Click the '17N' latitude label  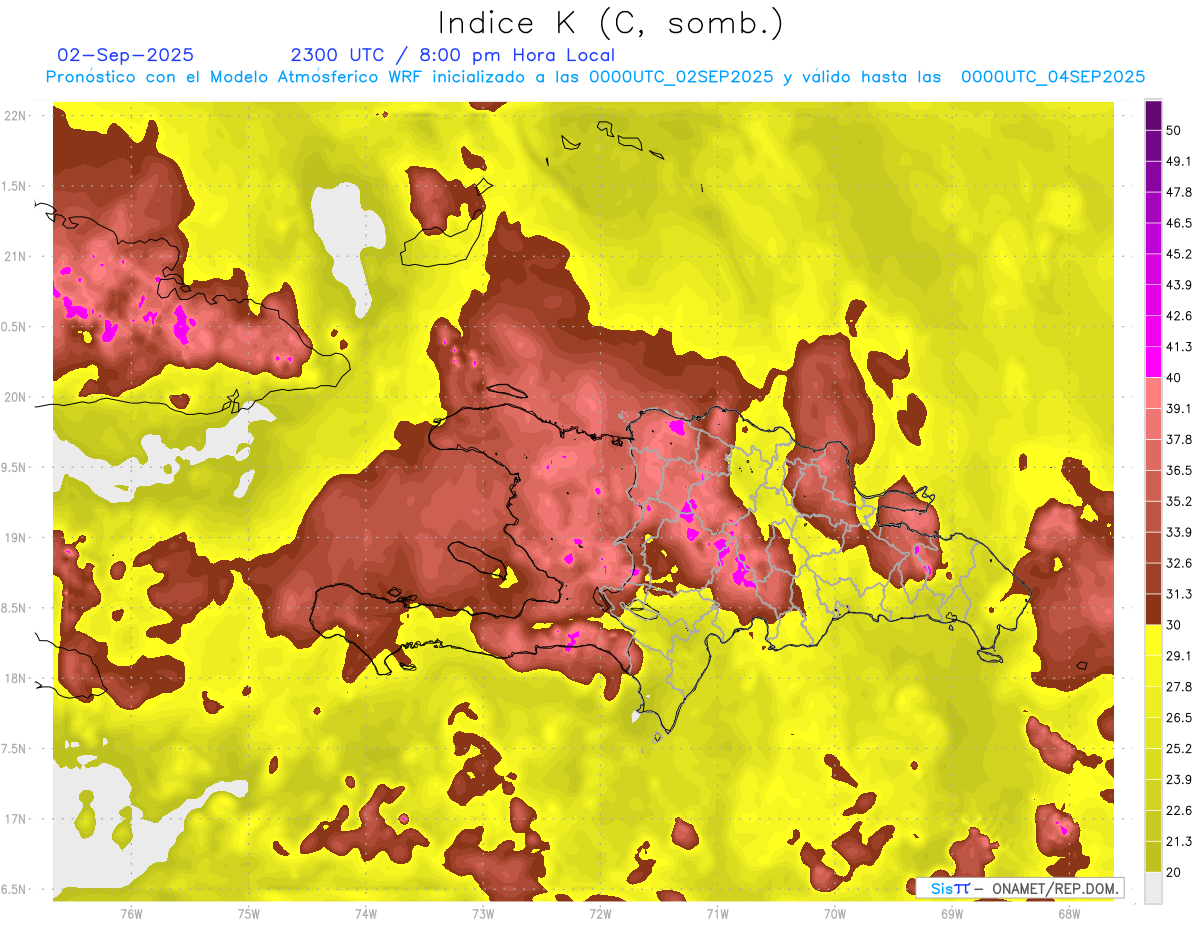coord(16,819)
